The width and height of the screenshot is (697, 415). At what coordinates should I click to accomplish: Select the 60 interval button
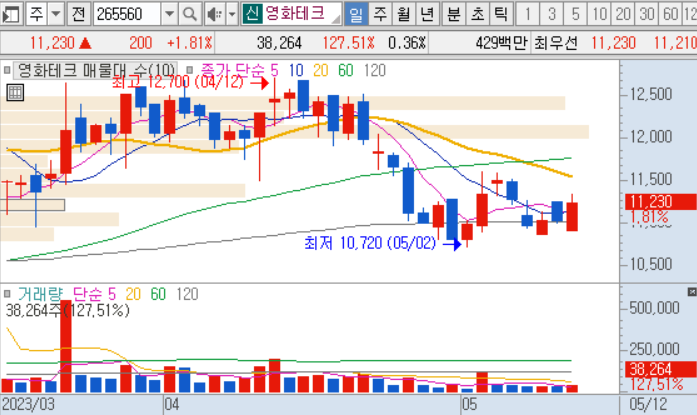(671, 14)
